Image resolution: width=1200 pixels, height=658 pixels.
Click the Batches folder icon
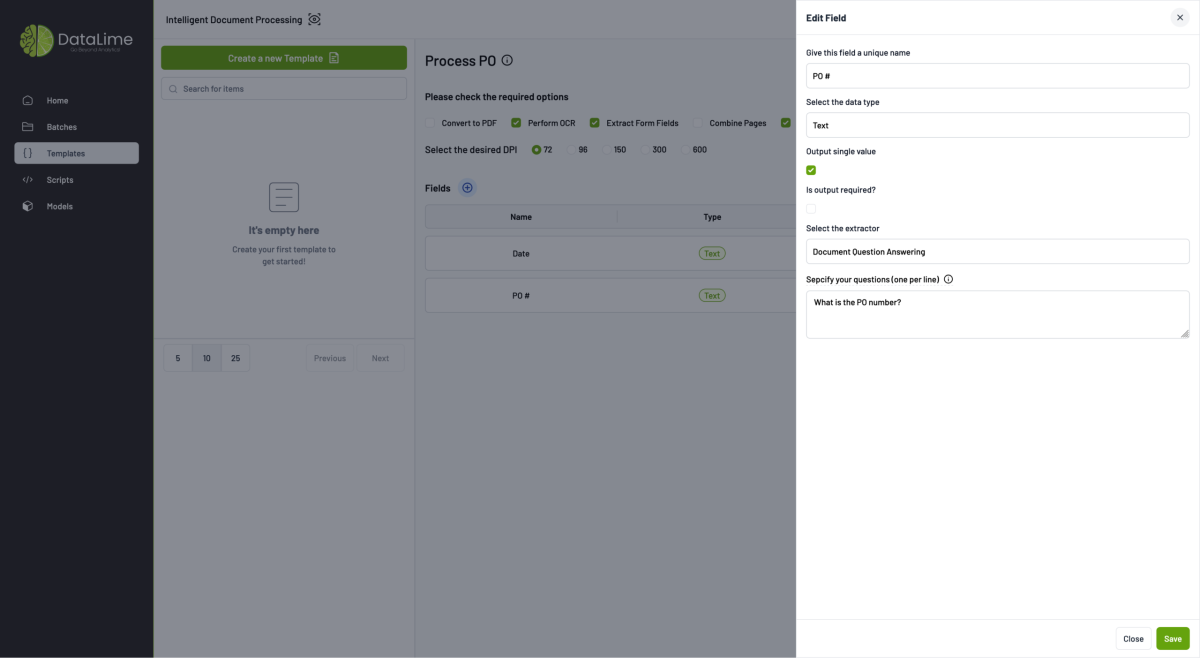pyautogui.click(x=28, y=127)
